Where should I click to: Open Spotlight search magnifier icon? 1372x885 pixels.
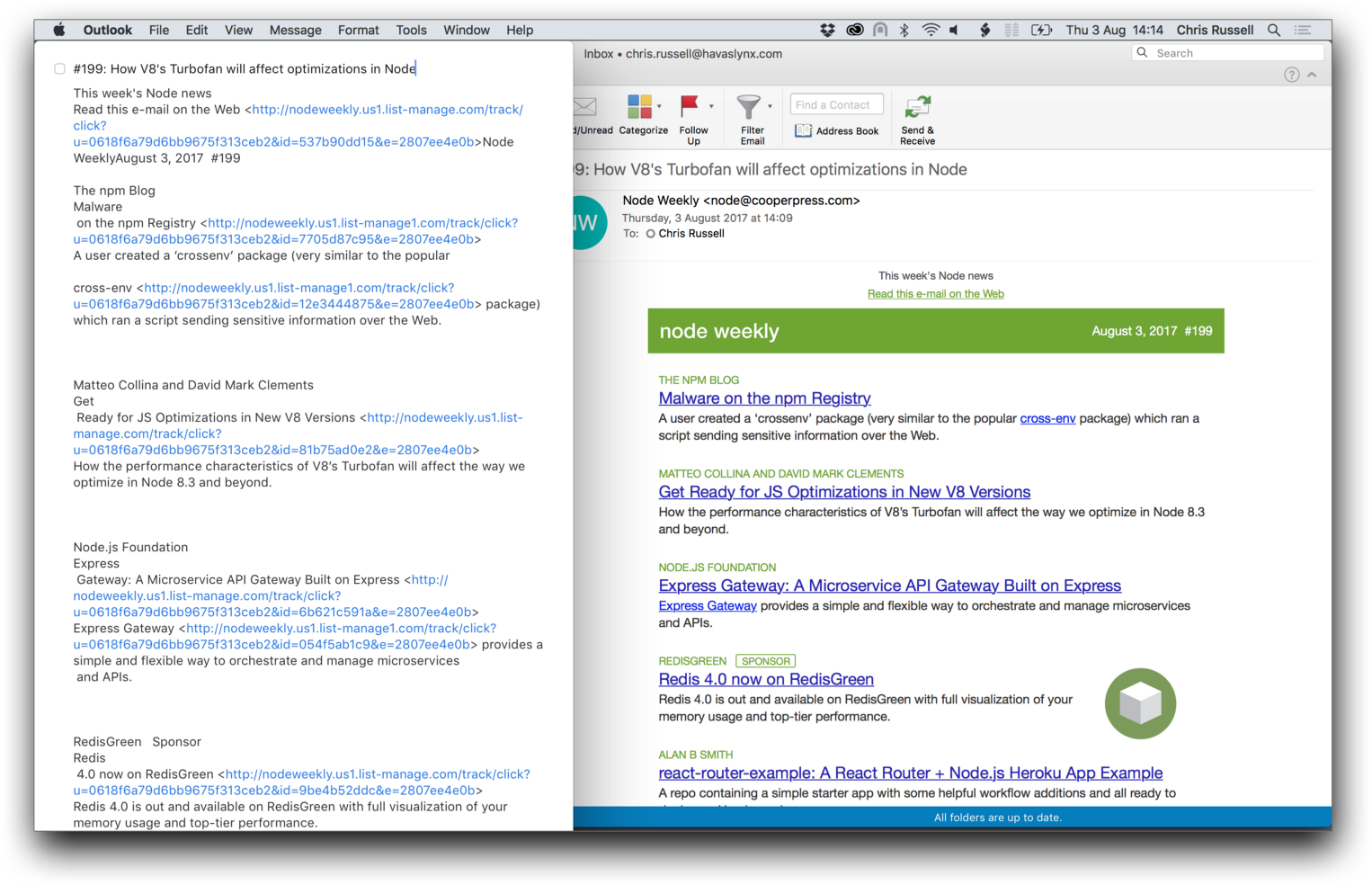tap(1274, 30)
